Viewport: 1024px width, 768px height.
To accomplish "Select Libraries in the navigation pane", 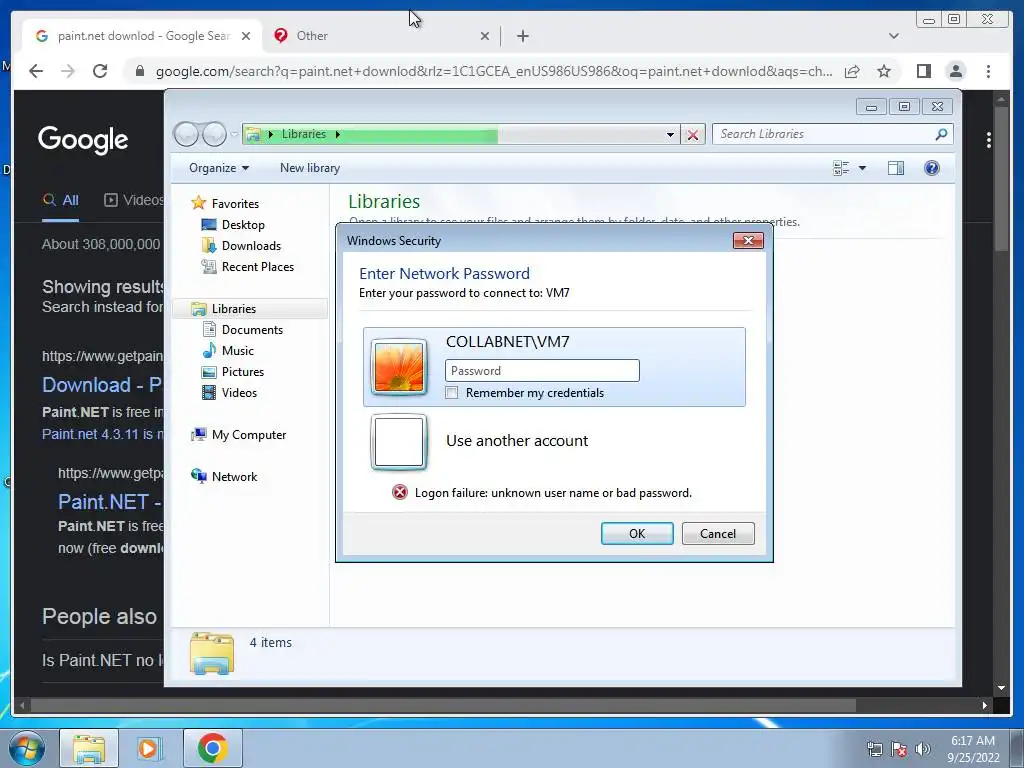I will point(233,309).
